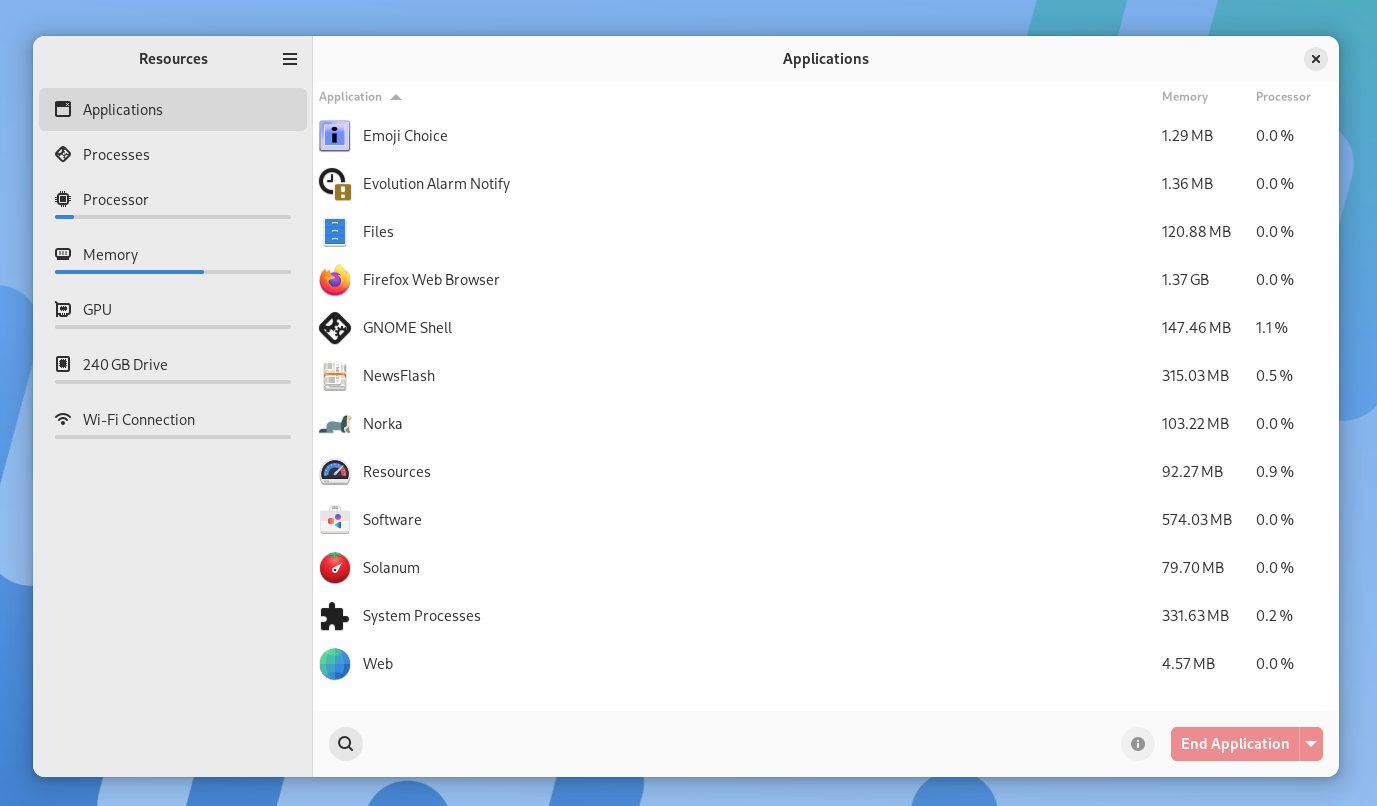Select the 240 GB Drive entry
The image size is (1377, 806).
125,365
